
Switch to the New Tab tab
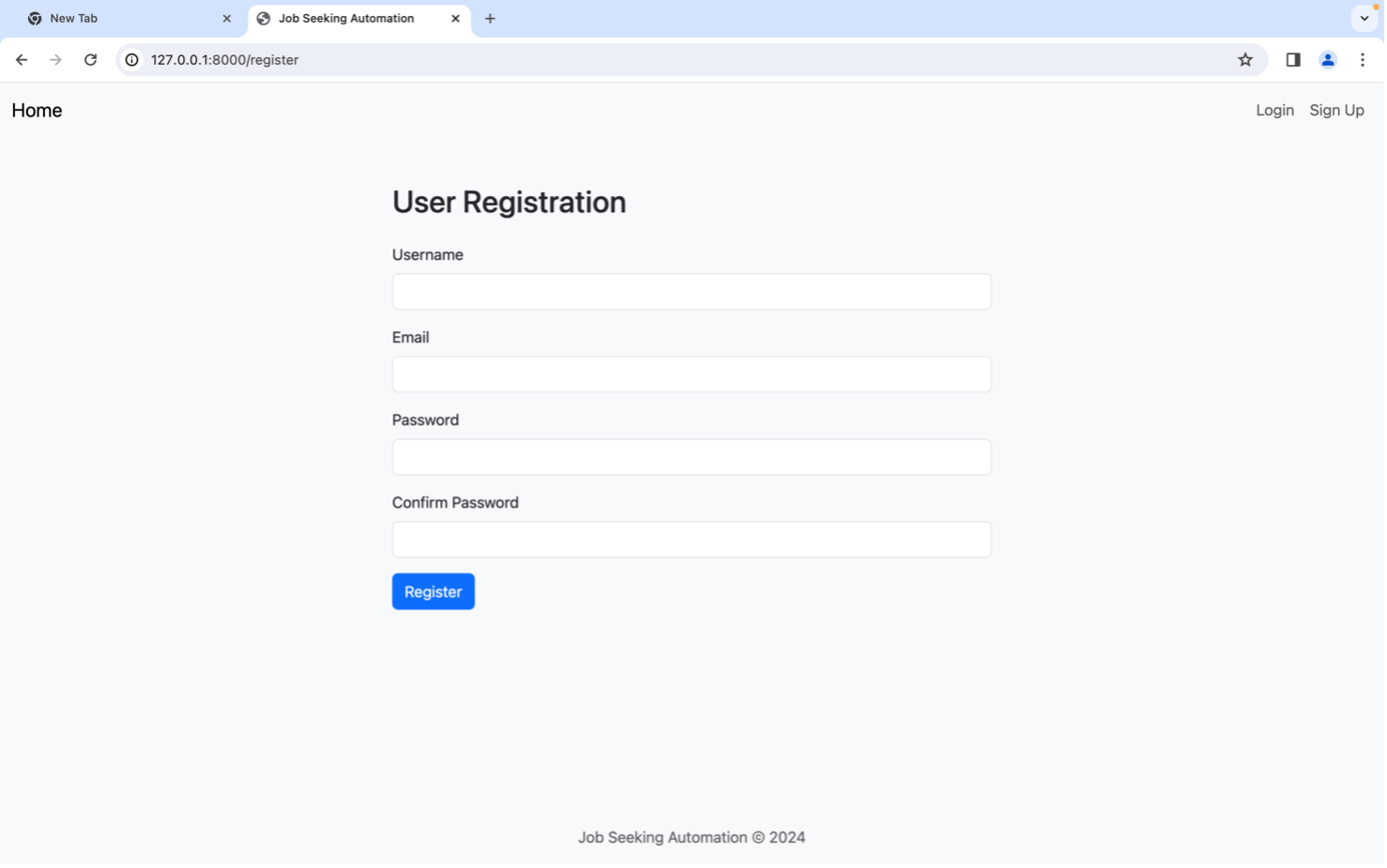pyautogui.click(x=113, y=19)
